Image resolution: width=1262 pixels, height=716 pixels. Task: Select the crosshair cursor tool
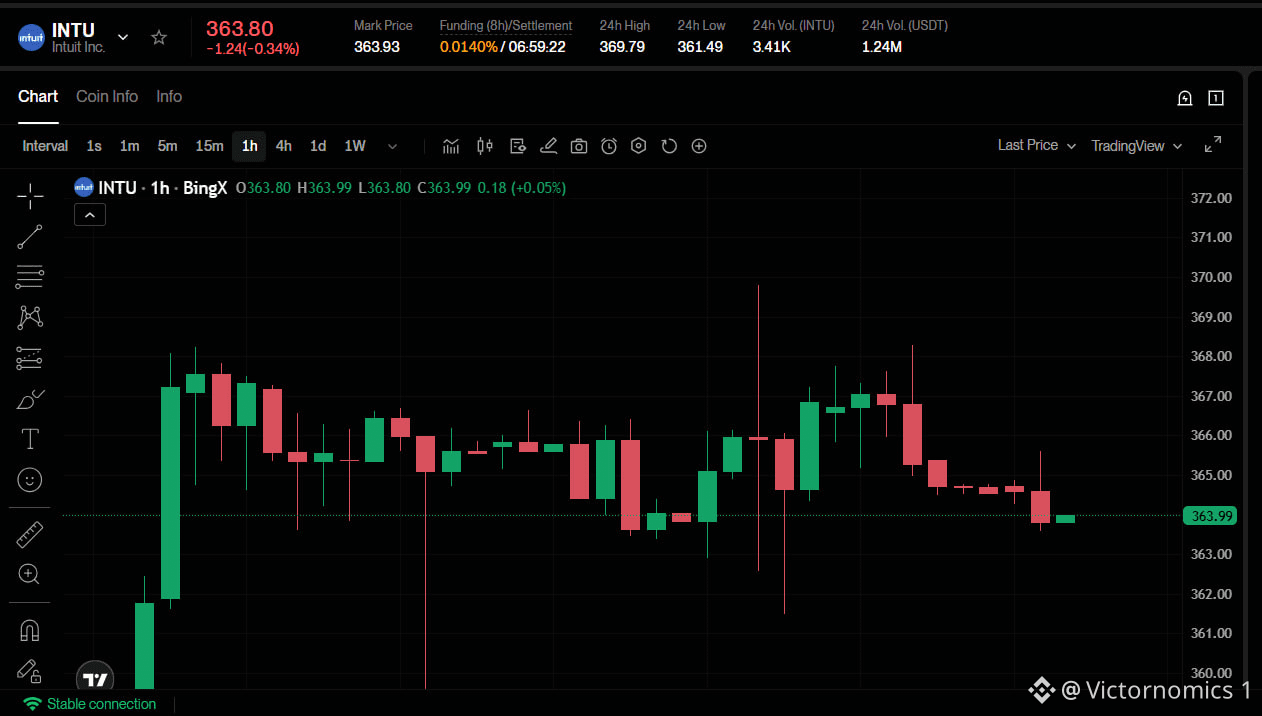tap(30, 196)
